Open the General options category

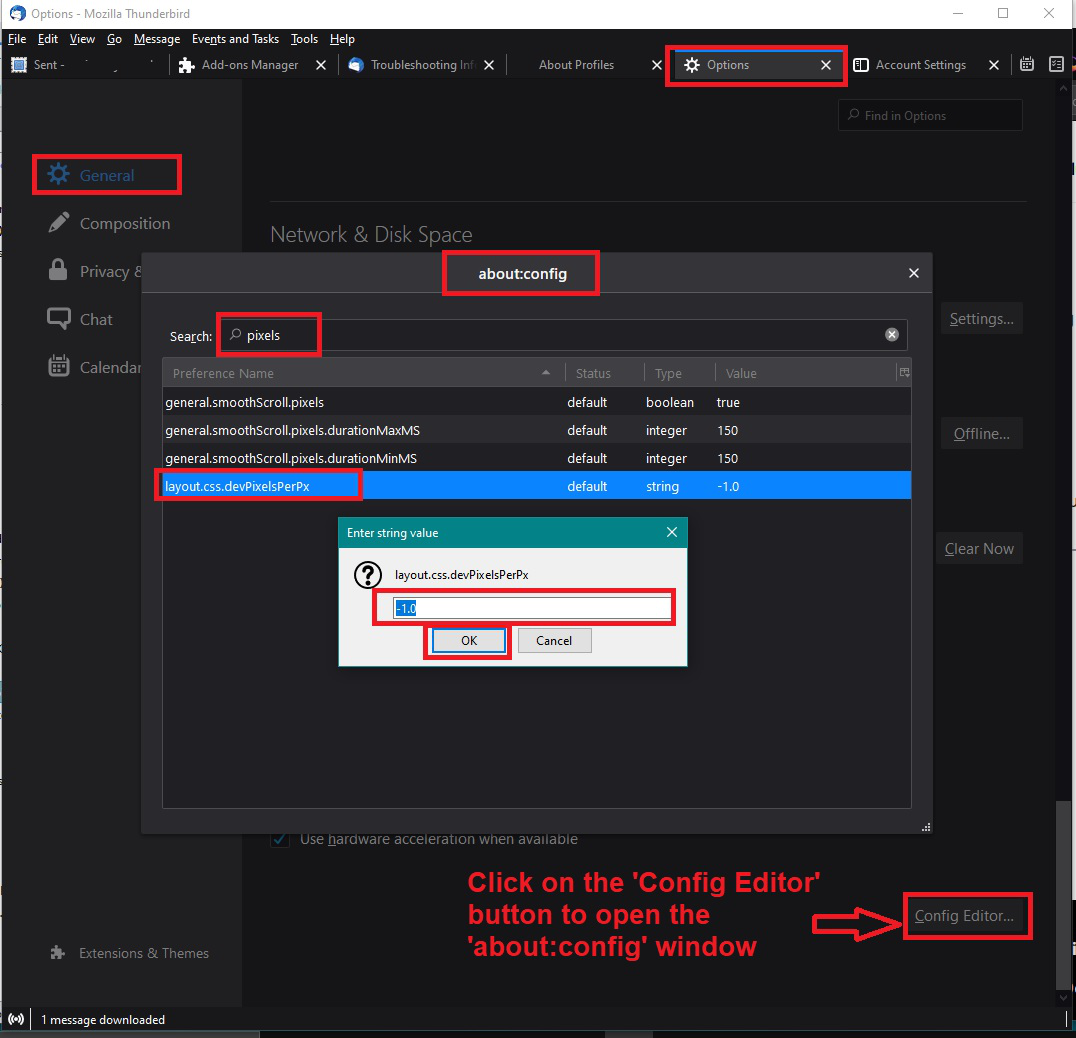(106, 175)
